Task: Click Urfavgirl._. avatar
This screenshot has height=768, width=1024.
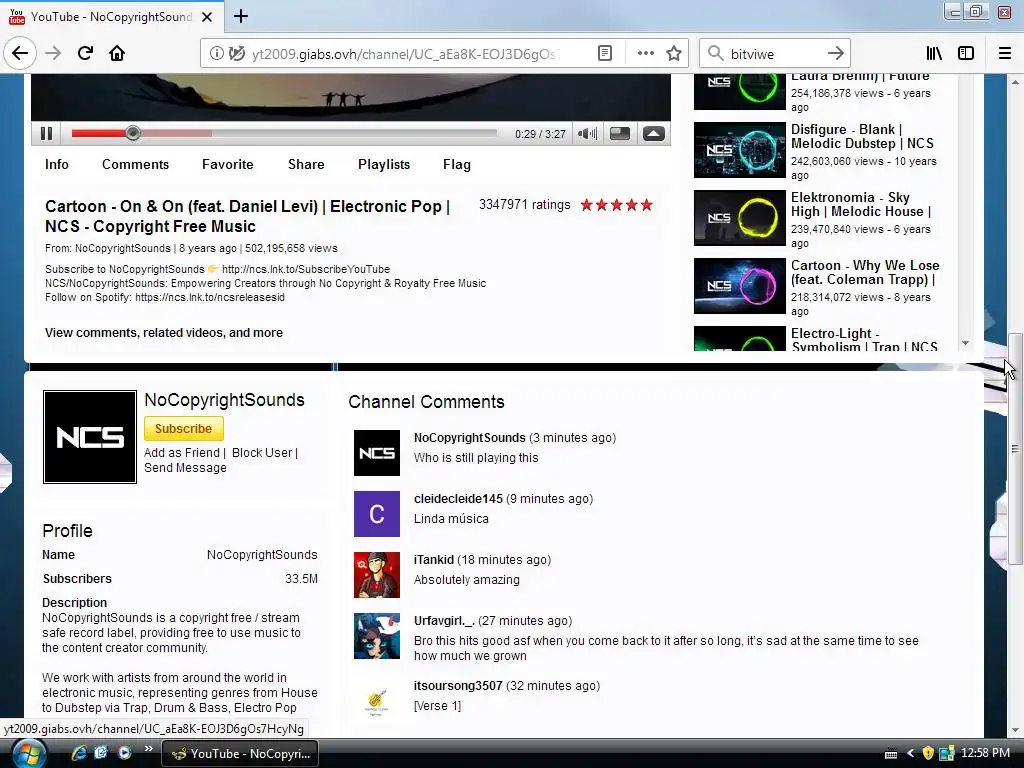Action: [x=377, y=636]
